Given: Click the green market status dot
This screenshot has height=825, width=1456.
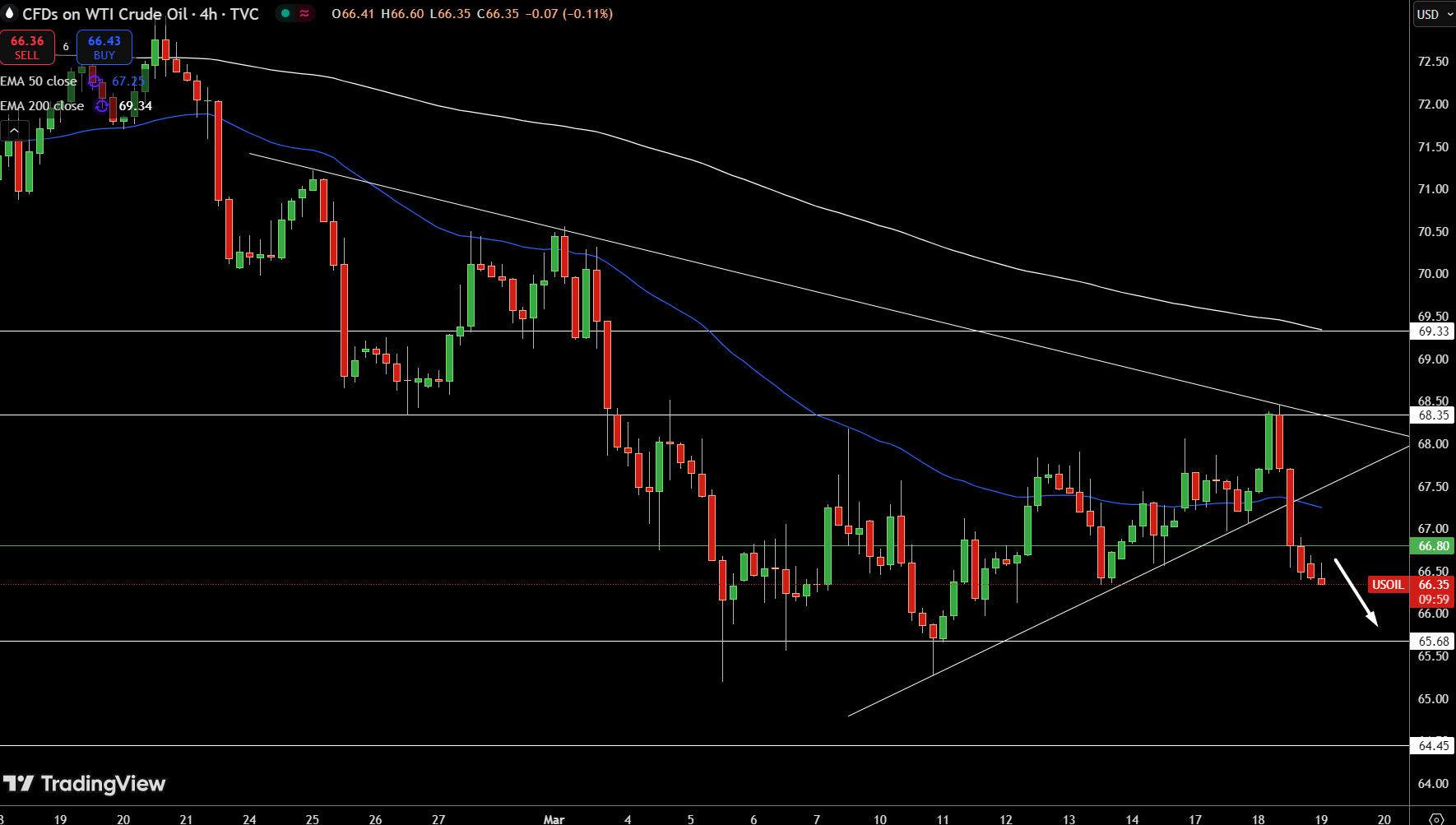Looking at the screenshot, I should coord(285,13).
